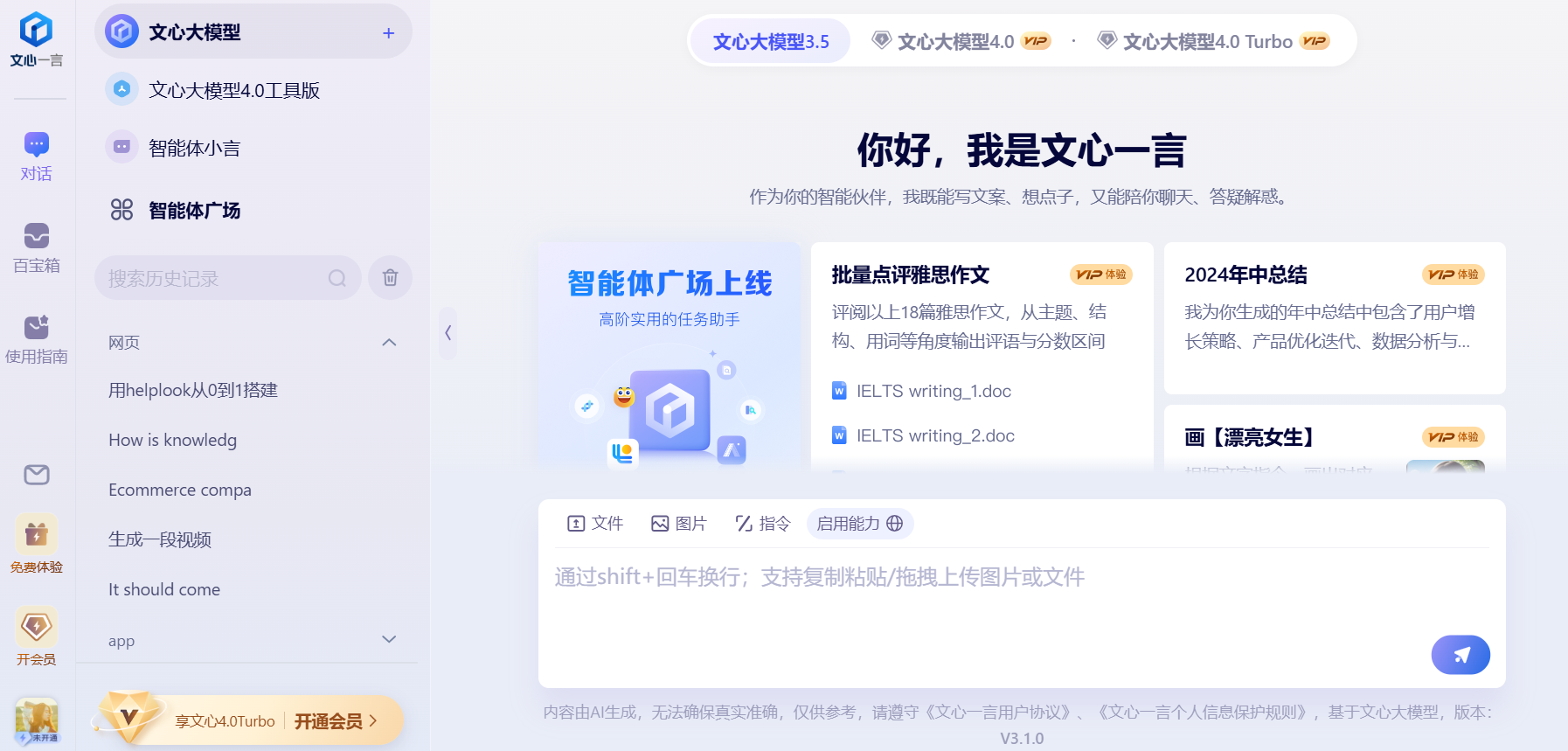This screenshot has width=1568, height=751.
Task: Open 智能体广场 menu entry
Action: coord(253,210)
